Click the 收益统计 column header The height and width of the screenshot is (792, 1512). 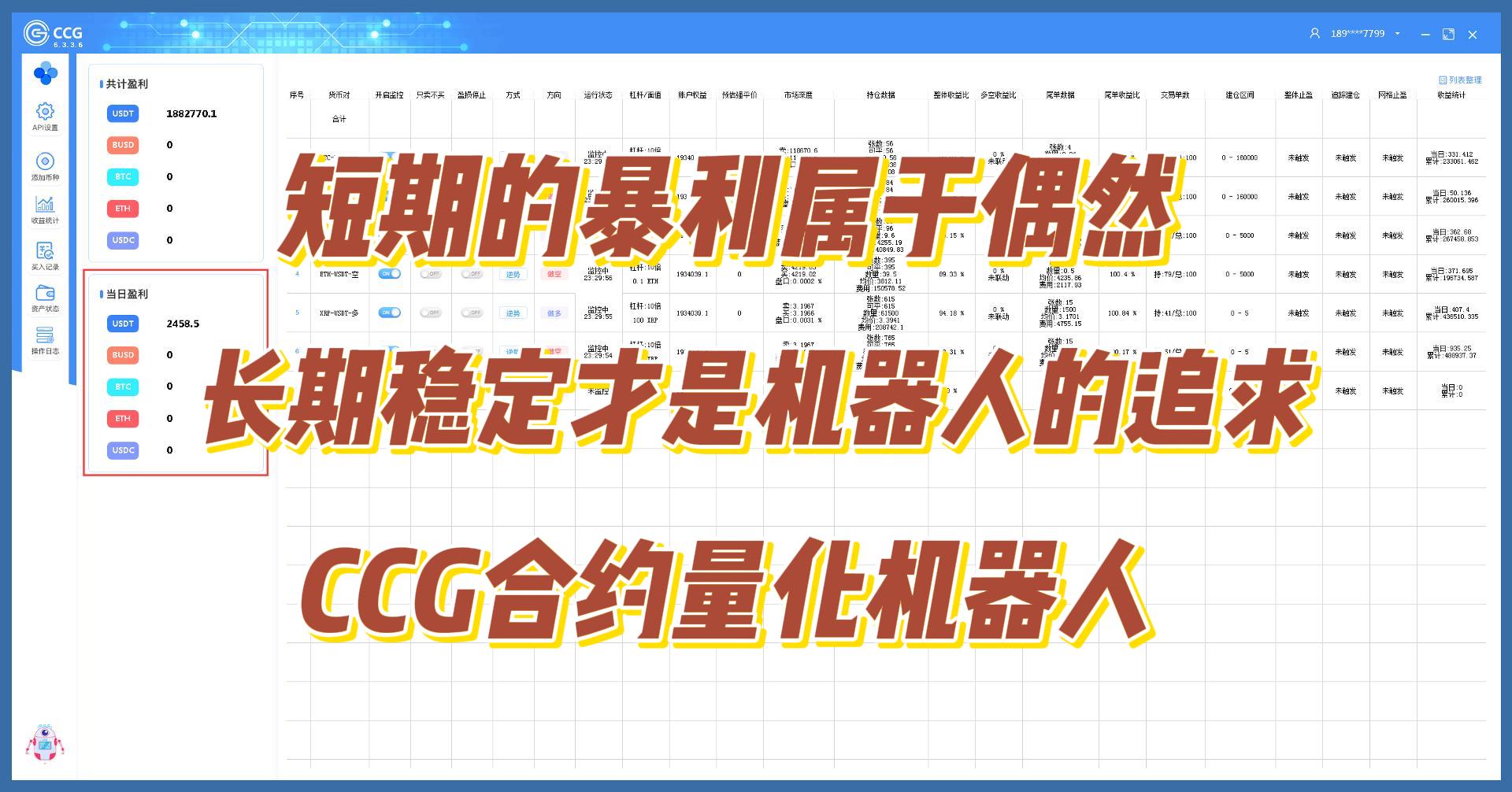tap(1451, 94)
